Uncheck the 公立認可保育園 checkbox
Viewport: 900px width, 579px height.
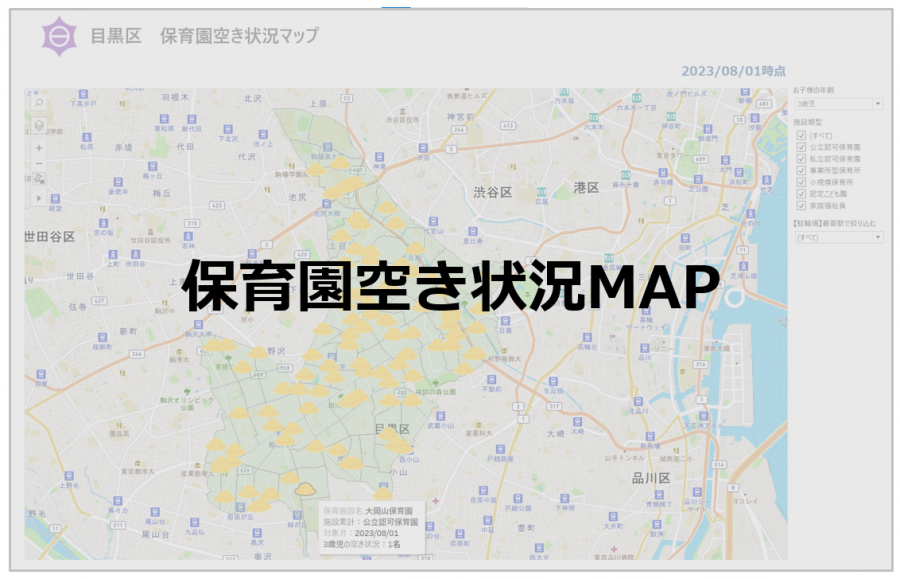click(x=801, y=146)
